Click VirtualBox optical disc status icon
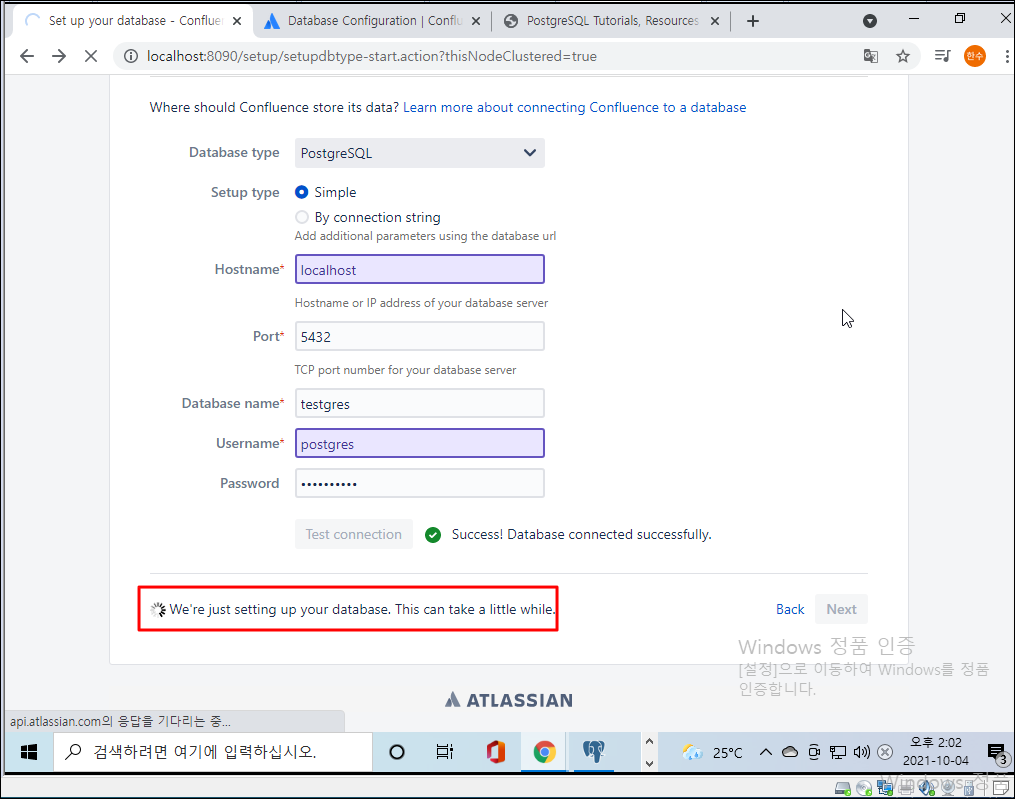 point(864,788)
